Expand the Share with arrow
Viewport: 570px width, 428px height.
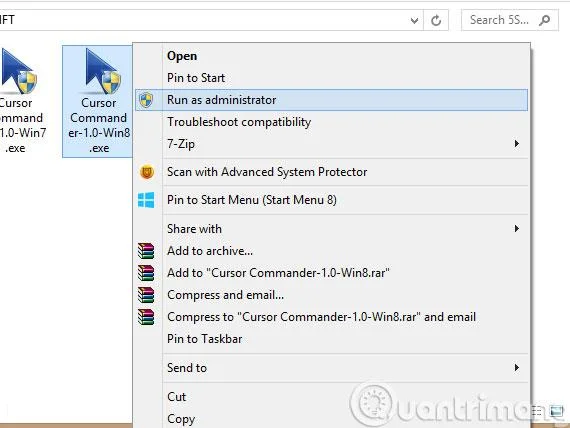point(517,229)
